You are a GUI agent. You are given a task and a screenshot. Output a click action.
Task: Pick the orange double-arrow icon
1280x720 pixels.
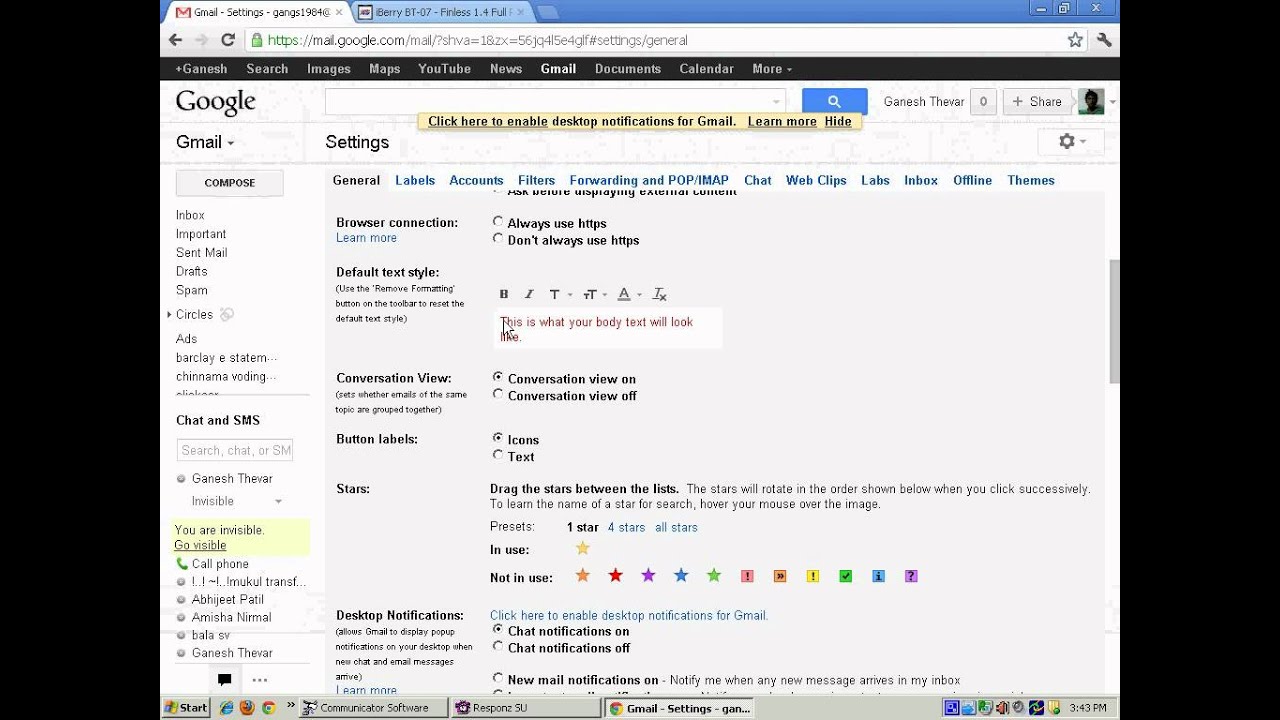tap(780, 576)
